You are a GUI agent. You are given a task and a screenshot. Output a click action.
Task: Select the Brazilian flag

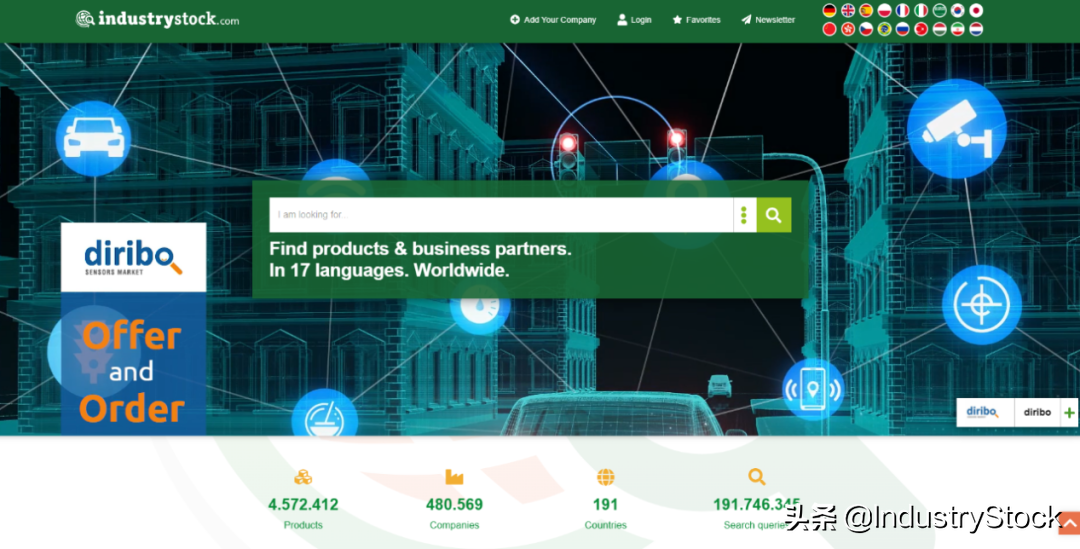[x=884, y=29]
